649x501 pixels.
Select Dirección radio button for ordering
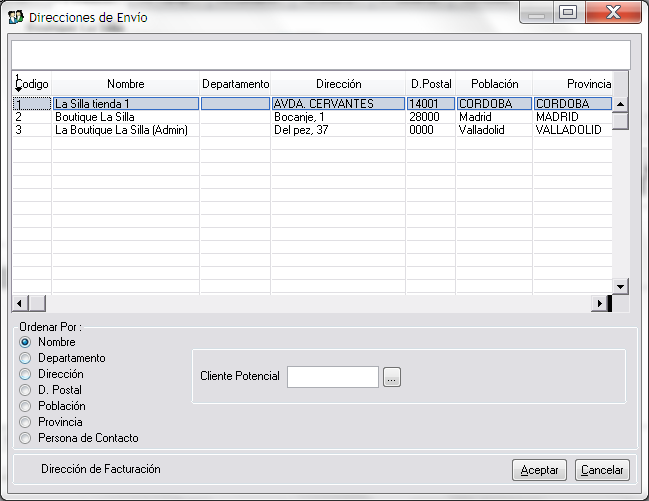click(x=25, y=374)
